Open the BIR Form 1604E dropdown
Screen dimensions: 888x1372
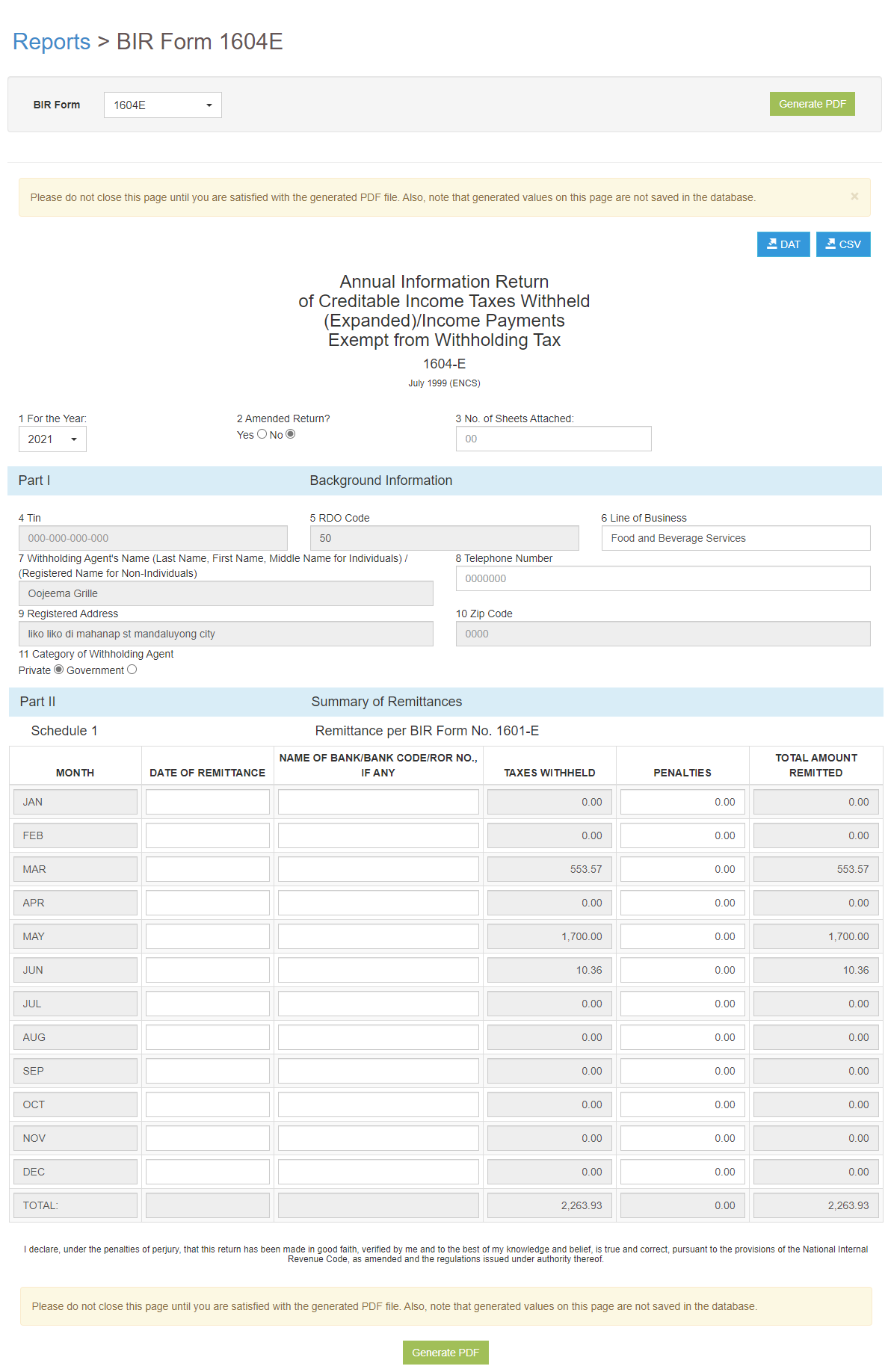click(x=162, y=105)
